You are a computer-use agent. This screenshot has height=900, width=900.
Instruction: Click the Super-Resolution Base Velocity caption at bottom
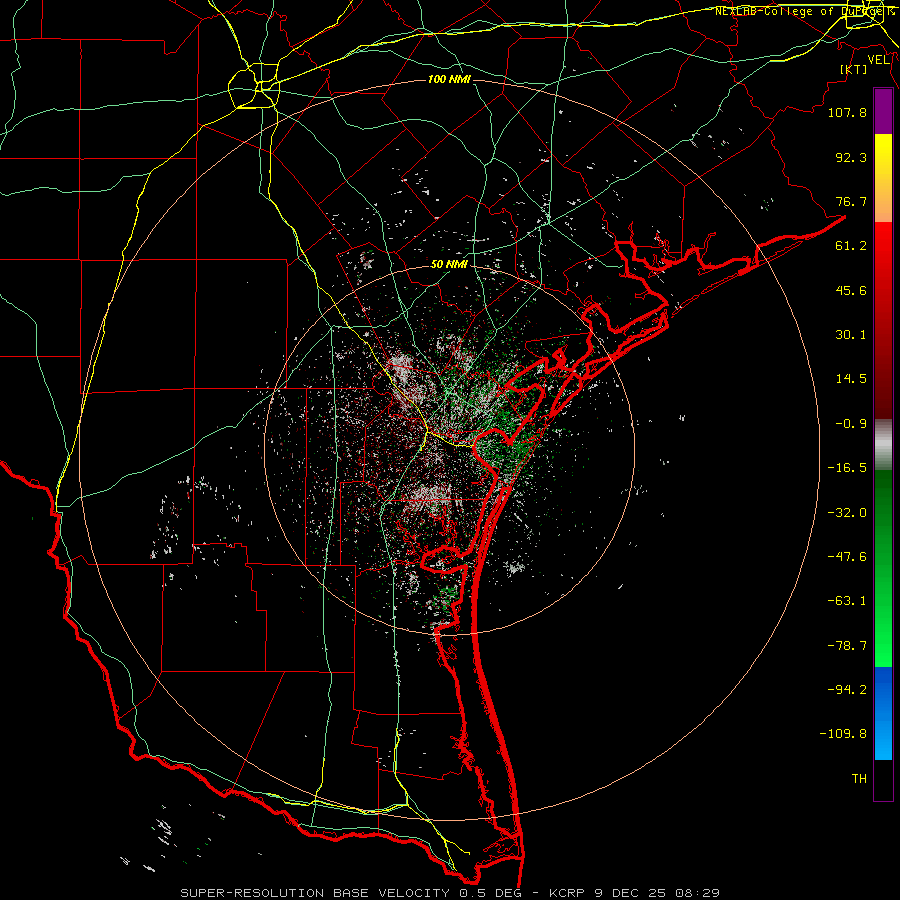(450, 893)
